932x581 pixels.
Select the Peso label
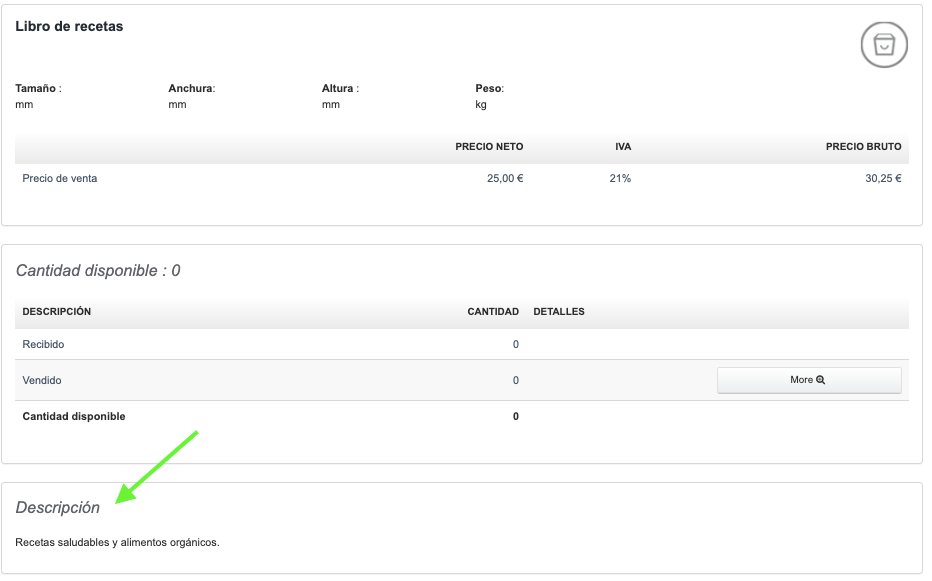click(x=489, y=88)
